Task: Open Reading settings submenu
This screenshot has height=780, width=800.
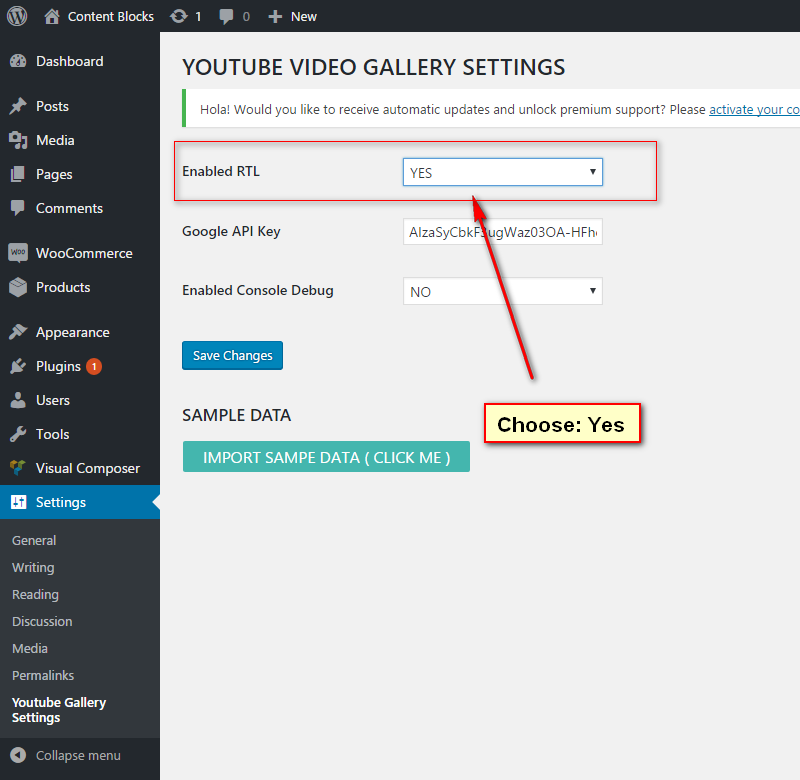Action: point(35,594)
